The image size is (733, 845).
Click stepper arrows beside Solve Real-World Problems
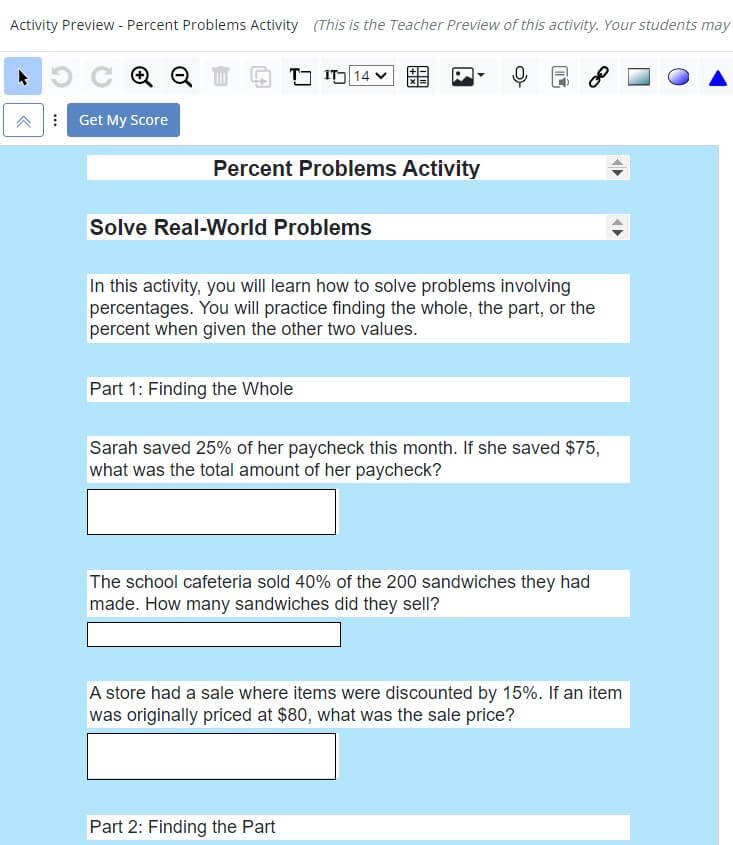click(x=617, y=227)
